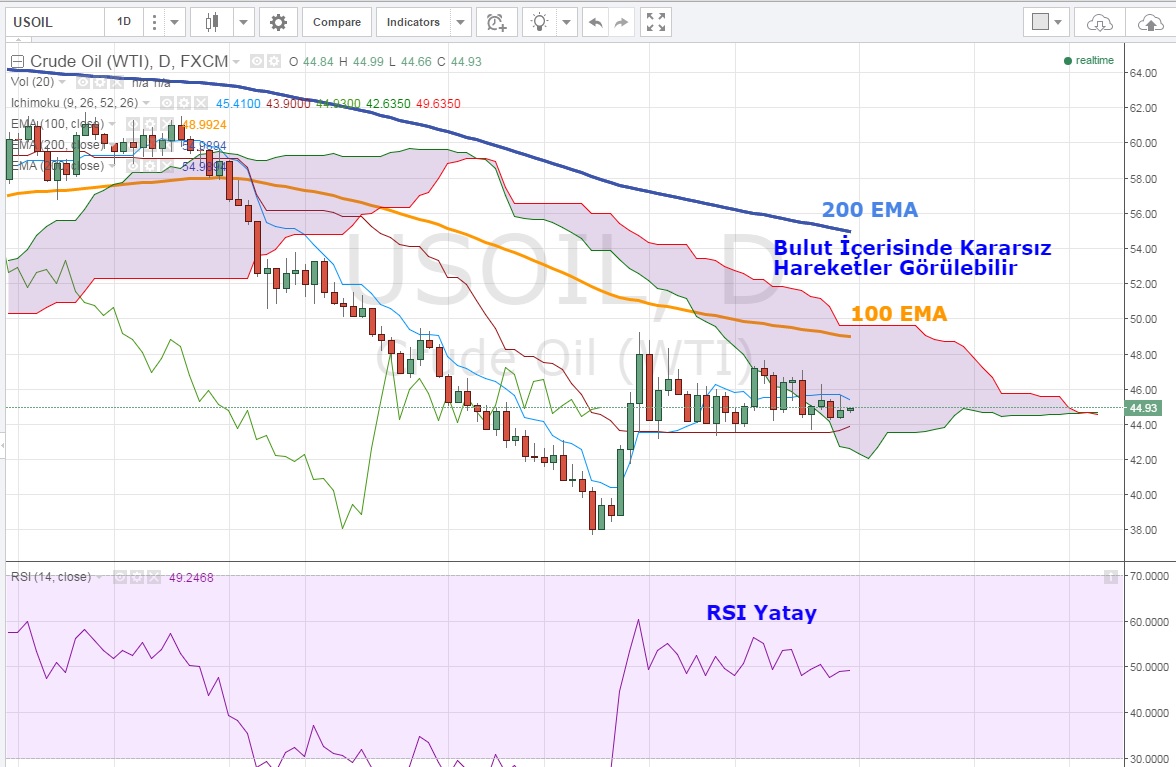The image size is (1176, 767).
Task: Open the chart style dropdown arrow
Action: (243, 21)
